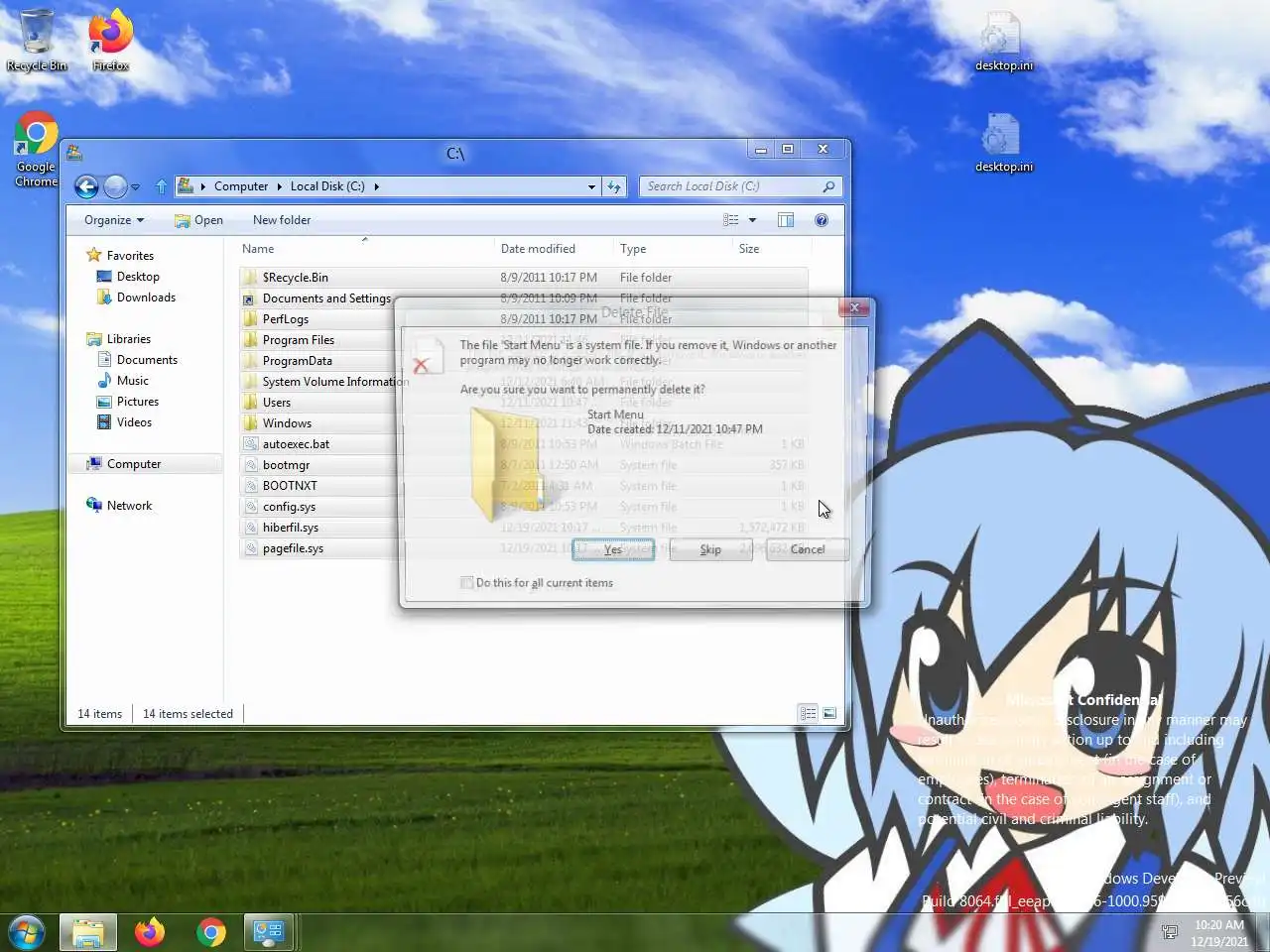Image resolution: width=1270 pixels, height=952 pixels.
Task: Select the upper desktop.ini file icon
Action: pyautogui.click(x=1003, y=42)
